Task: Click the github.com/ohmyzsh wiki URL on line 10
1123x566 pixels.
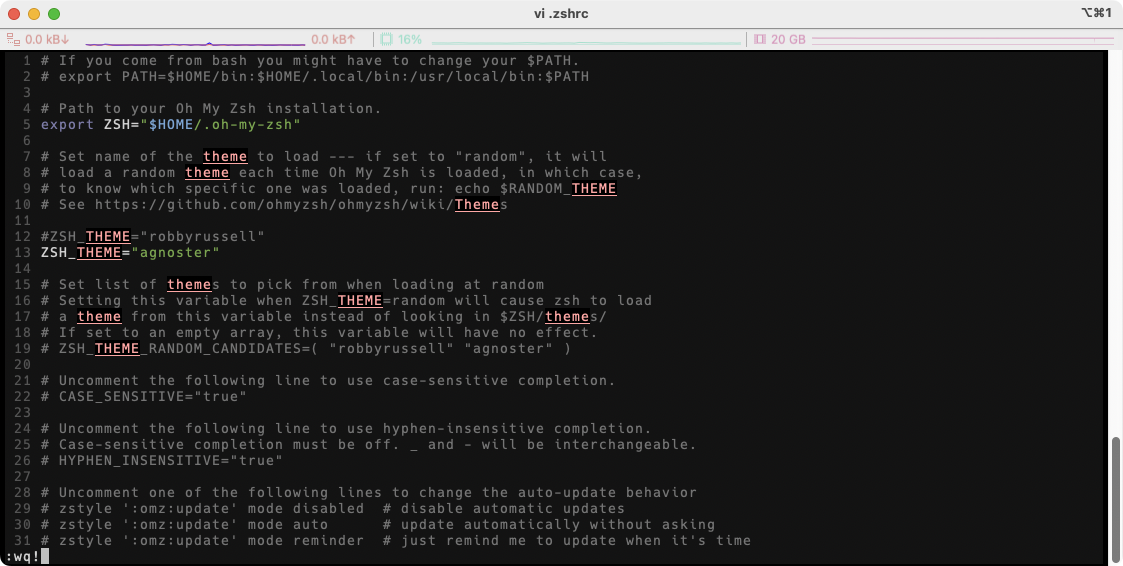Action: (301, 205)
